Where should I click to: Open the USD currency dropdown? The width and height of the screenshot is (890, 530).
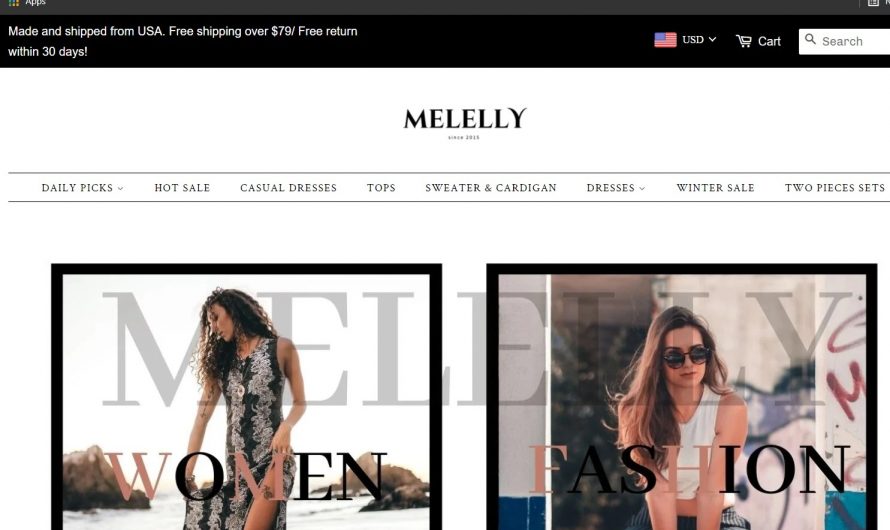point(699,40)
